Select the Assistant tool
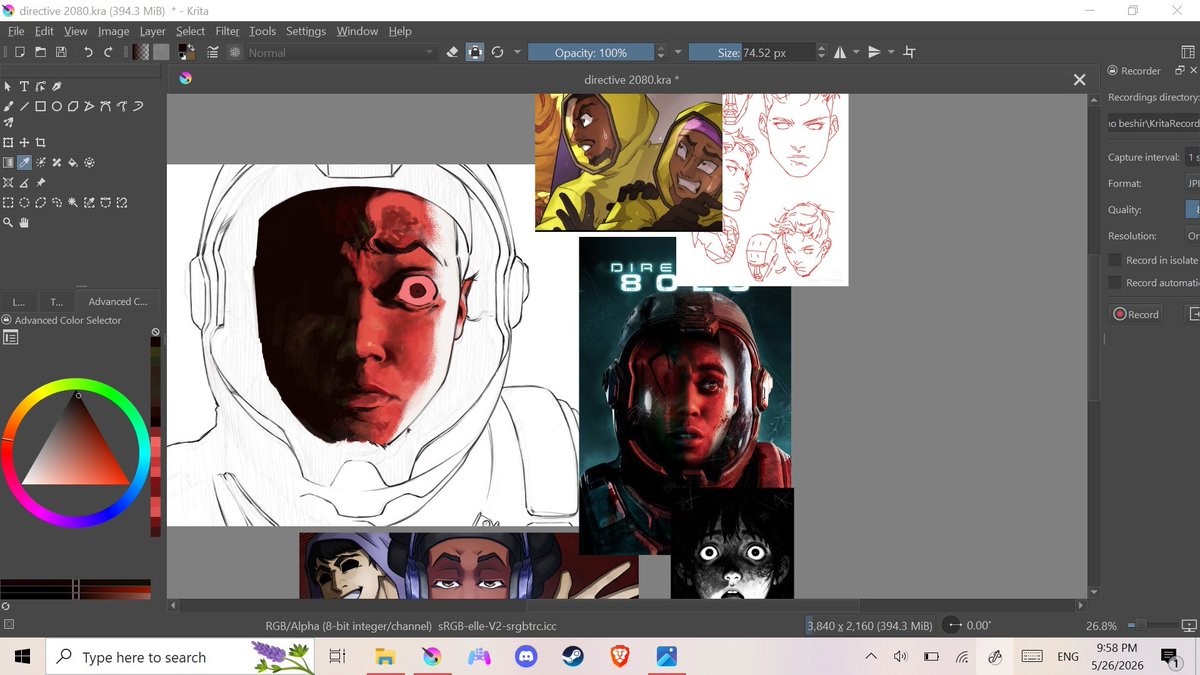The height and width of the screenshot is (675, 1200). pyautogui.click(x=8, y=183)
